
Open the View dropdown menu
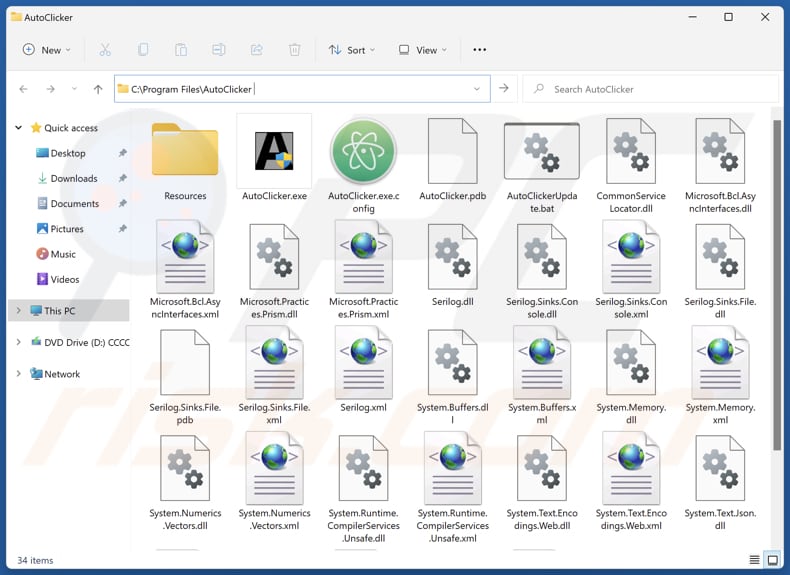pos(422,50)
